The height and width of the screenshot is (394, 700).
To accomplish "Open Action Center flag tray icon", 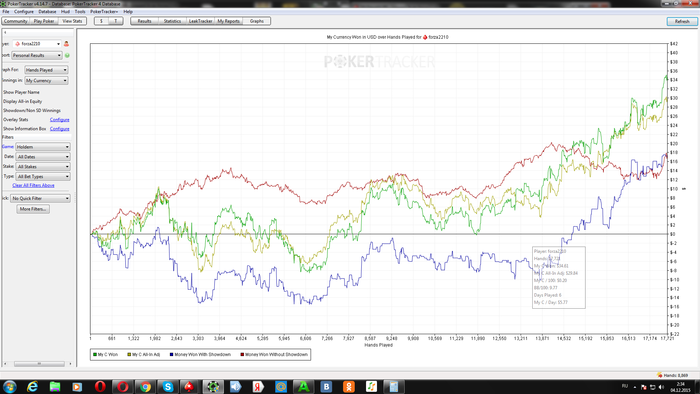I will pyautogui.click(x=643, y=387).
